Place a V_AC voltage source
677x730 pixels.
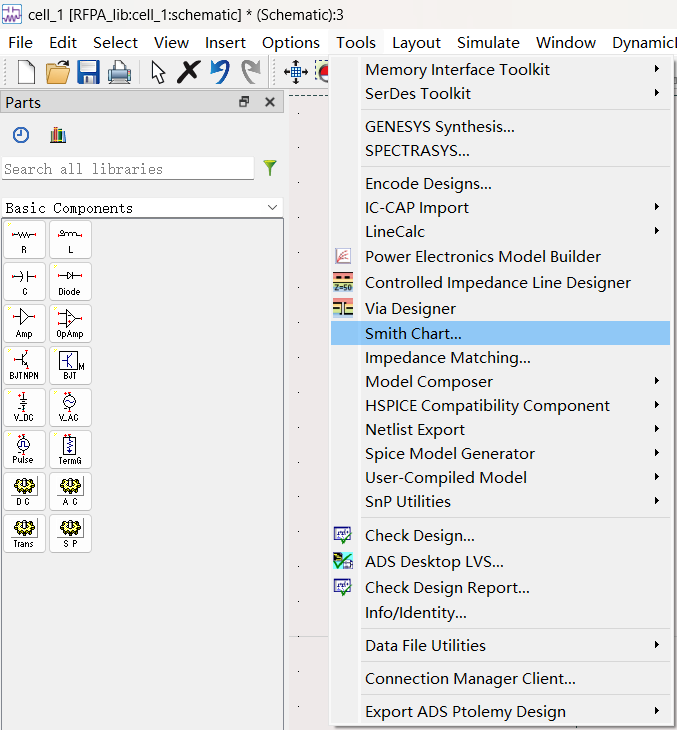coord(70,407)
